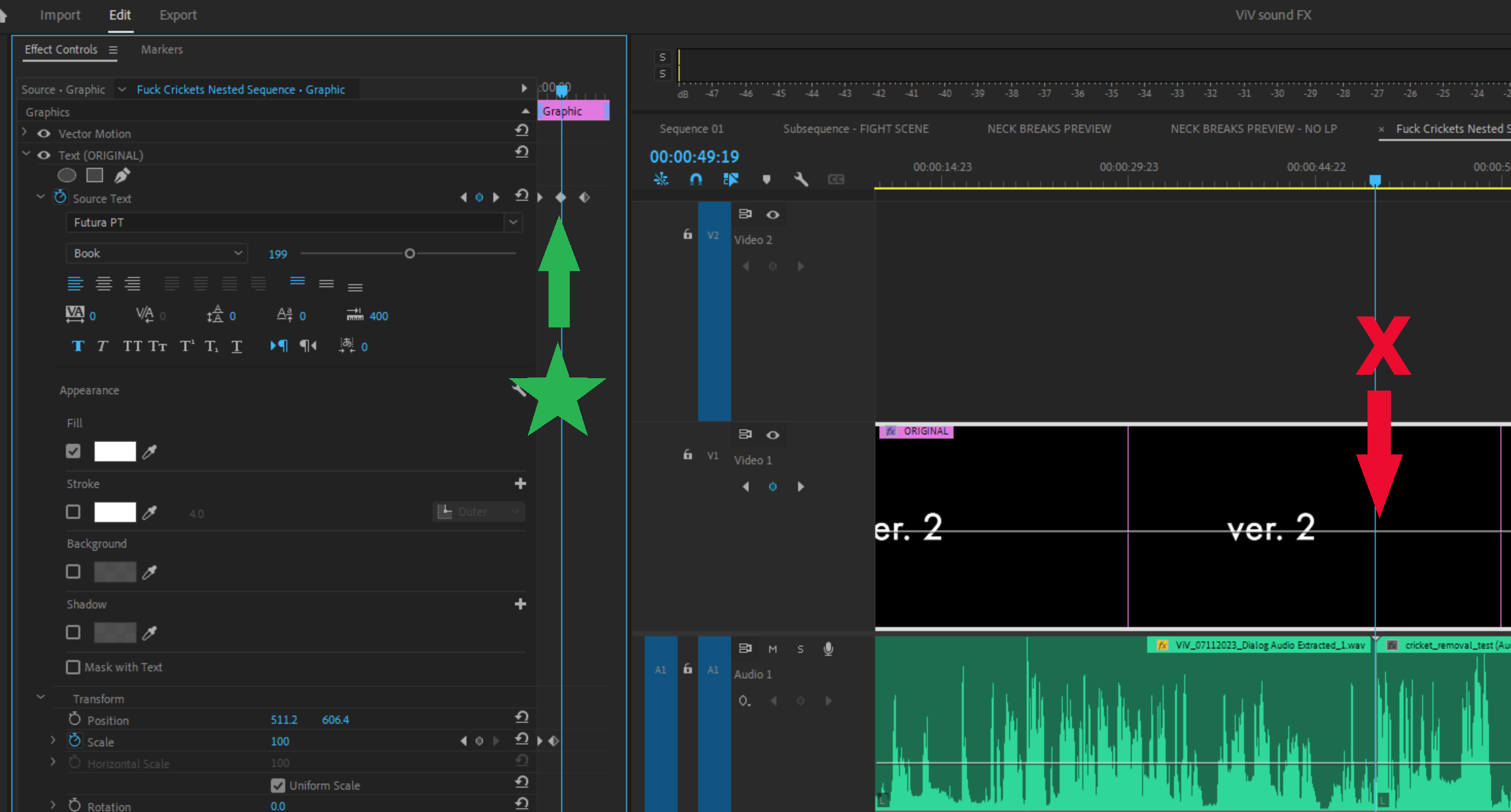Viewport: 1511px width, 812px height.
Task: Select the Faux Bold text icon
Action: click(78, 346)
